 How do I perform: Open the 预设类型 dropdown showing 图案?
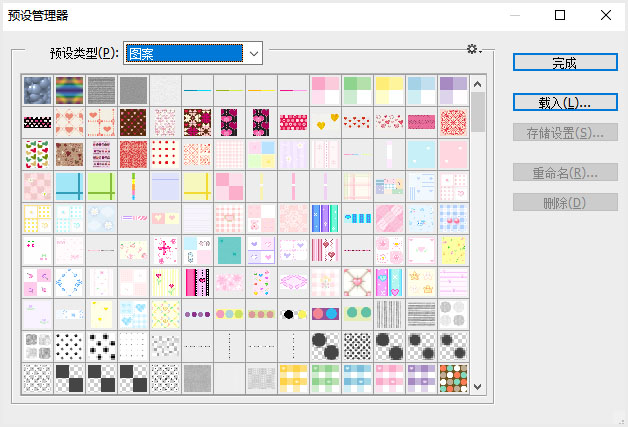(x=193, y=53)
